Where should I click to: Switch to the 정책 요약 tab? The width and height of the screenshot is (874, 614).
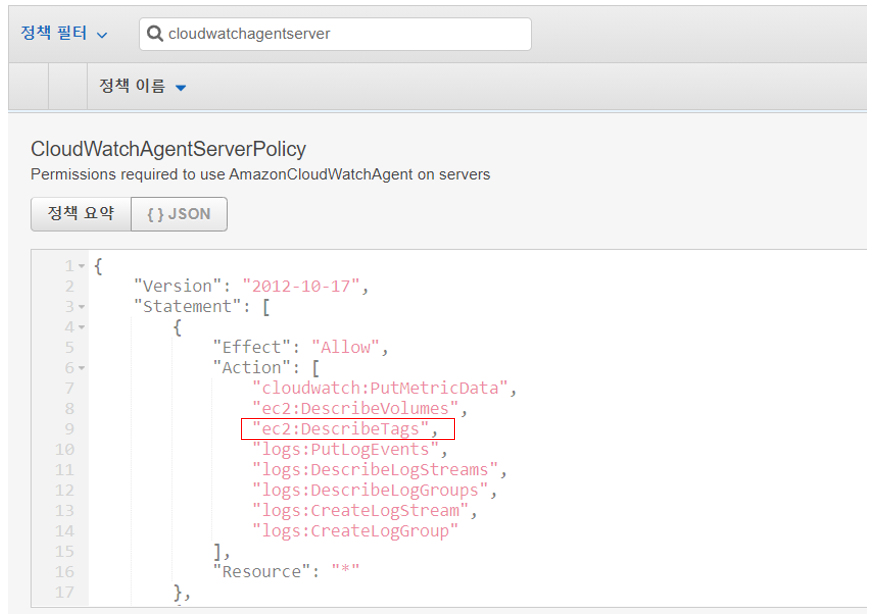(81, 213)
